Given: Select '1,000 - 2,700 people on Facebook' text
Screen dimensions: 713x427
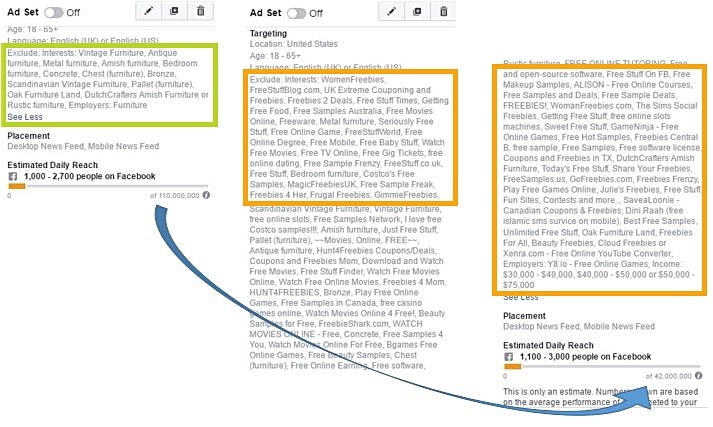Looking at the screenshot, I should (x=90, y=176).
